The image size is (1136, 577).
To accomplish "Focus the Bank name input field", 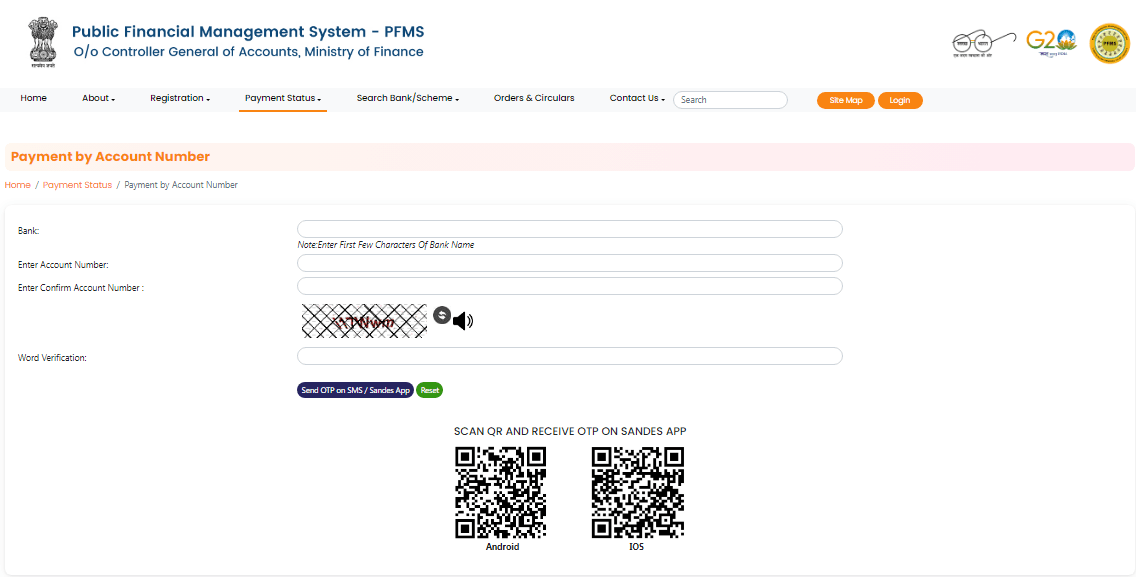I will [x=569, y=229].
